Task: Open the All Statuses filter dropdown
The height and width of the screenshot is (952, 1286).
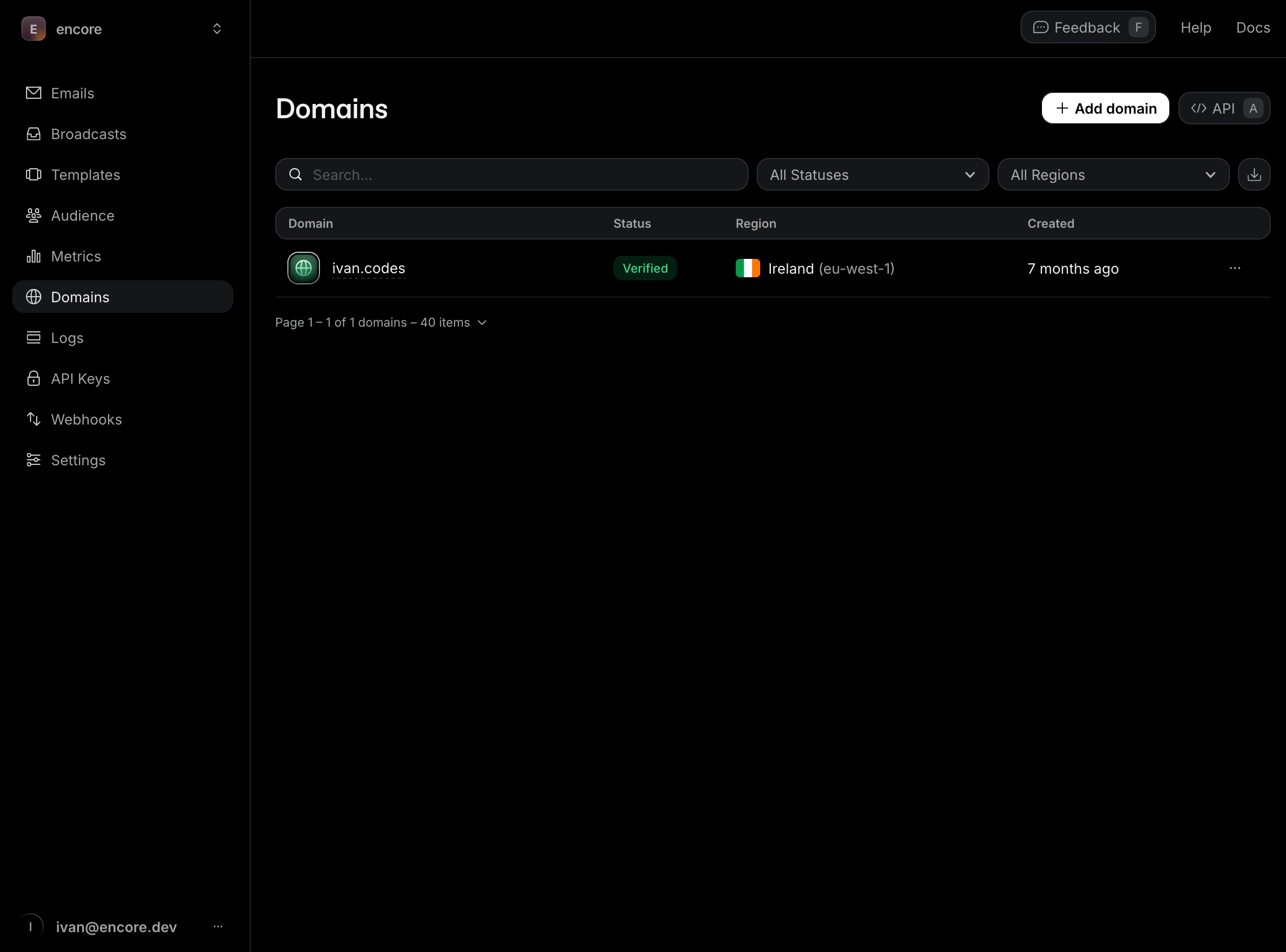Action: pos(872,174)
